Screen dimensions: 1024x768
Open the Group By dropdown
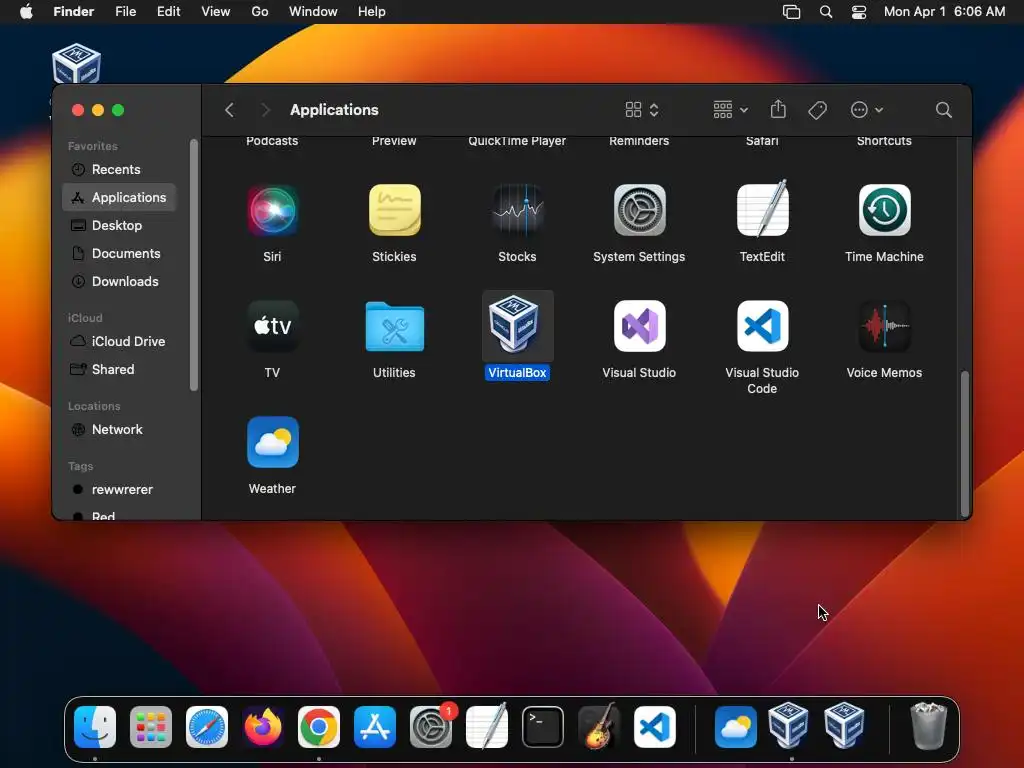pos(730,110)
